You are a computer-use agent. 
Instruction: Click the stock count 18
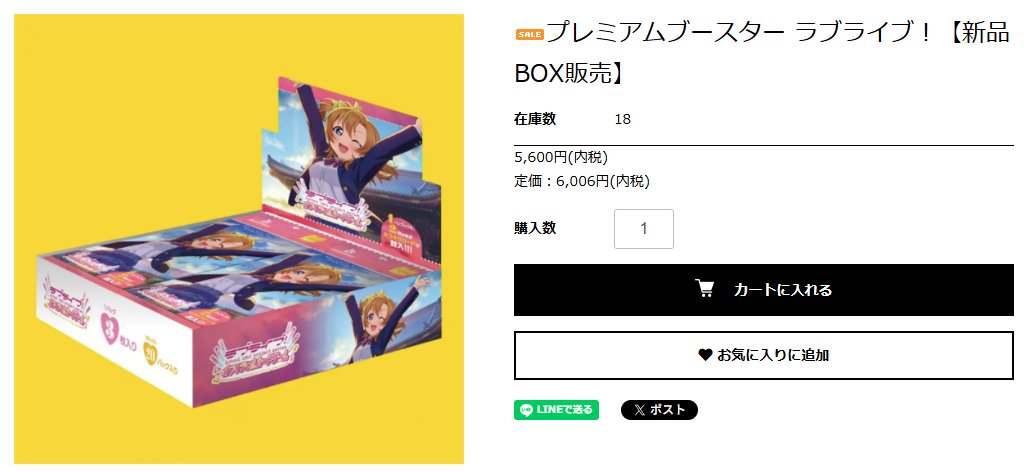[x=623, y=120]
